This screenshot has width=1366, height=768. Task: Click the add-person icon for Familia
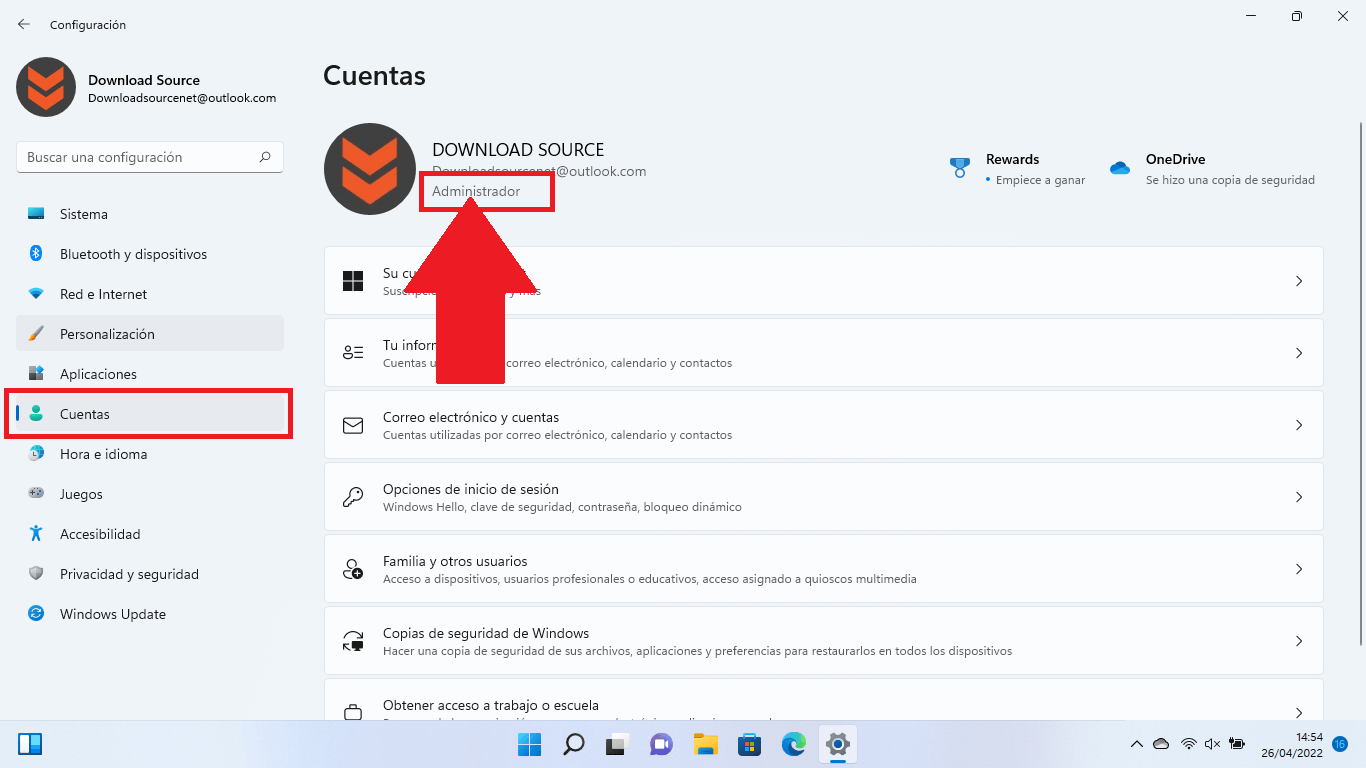(353, 569)
